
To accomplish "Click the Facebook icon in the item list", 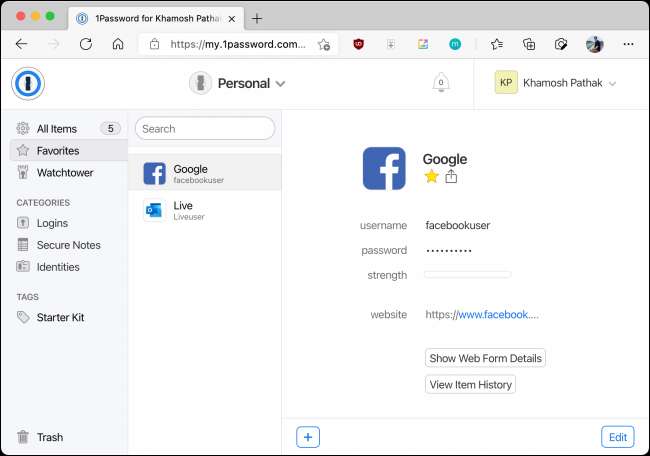I will tap(154, 173).
